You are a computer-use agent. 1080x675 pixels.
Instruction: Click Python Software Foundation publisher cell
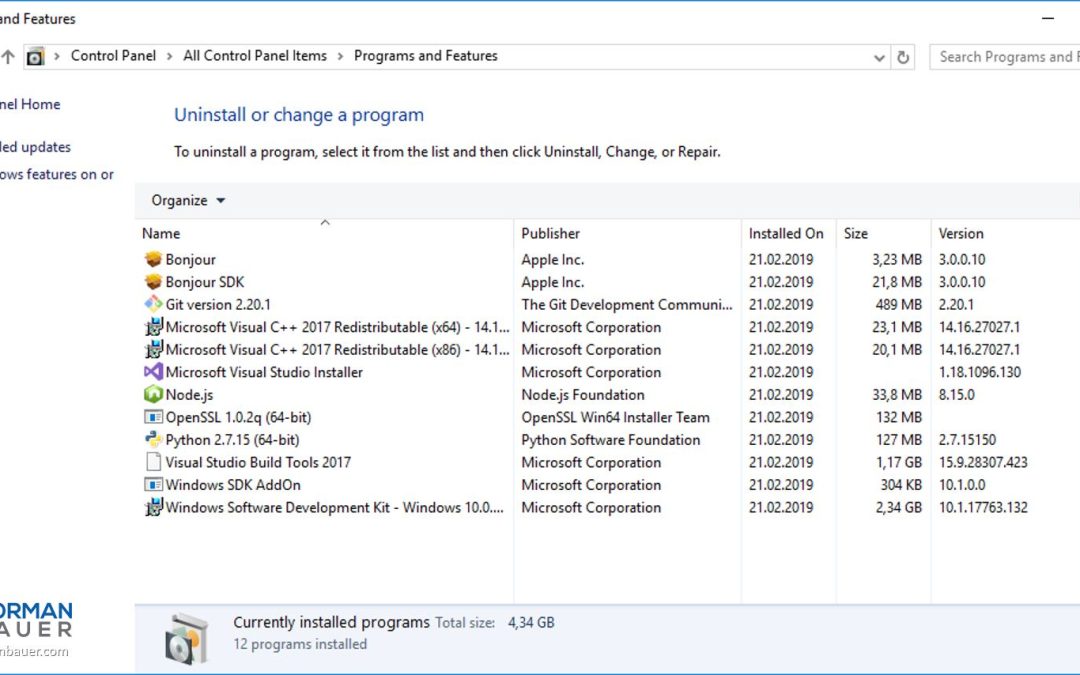pos(610,440)
